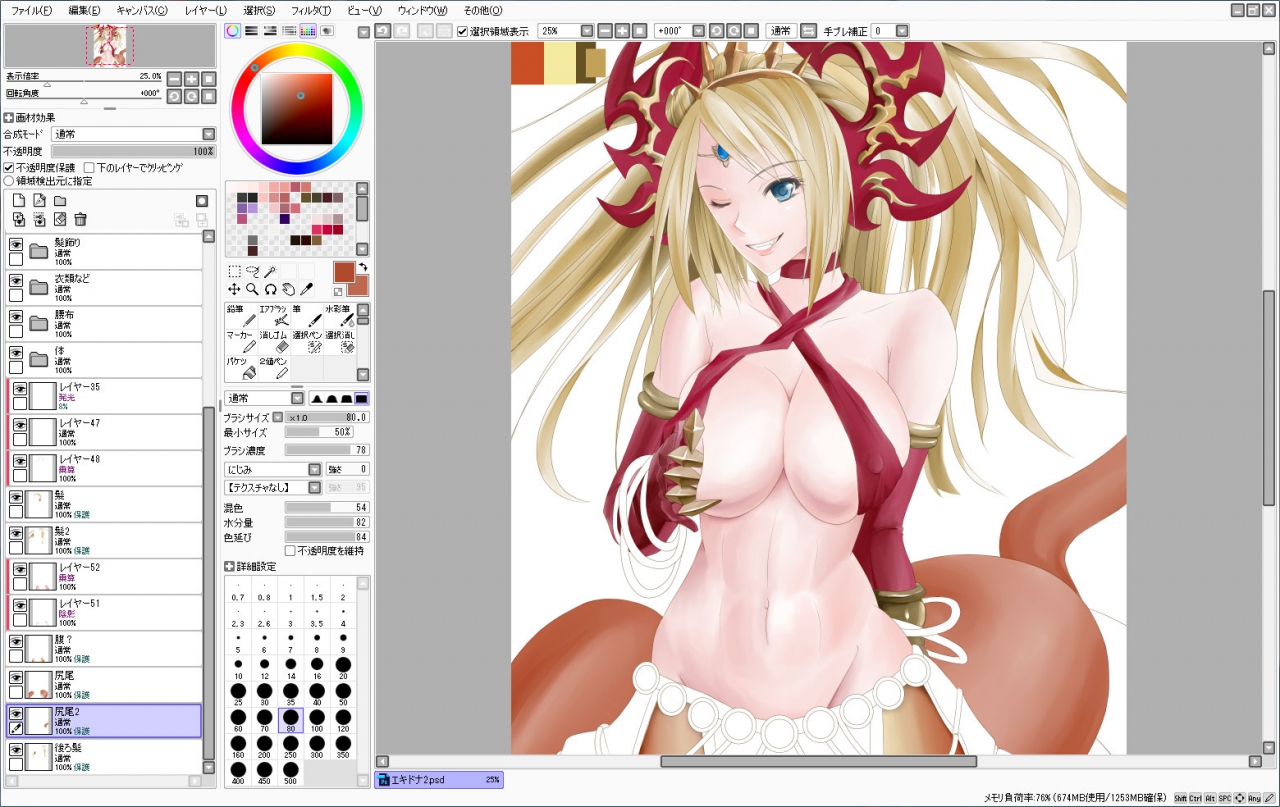This screenshot has height=807, width=1280.
Task: Select the 水彩筆 (watercolor) tool
Action: pyautogui.click(x=339, y=315)
